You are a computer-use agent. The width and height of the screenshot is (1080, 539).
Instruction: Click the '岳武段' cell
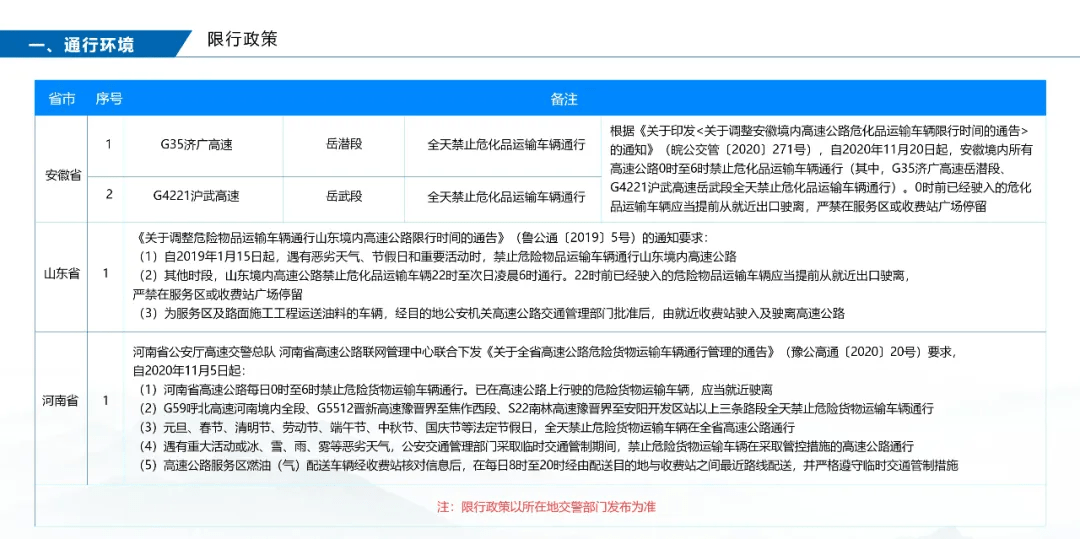pyautogui.click(x=344, y=196)
